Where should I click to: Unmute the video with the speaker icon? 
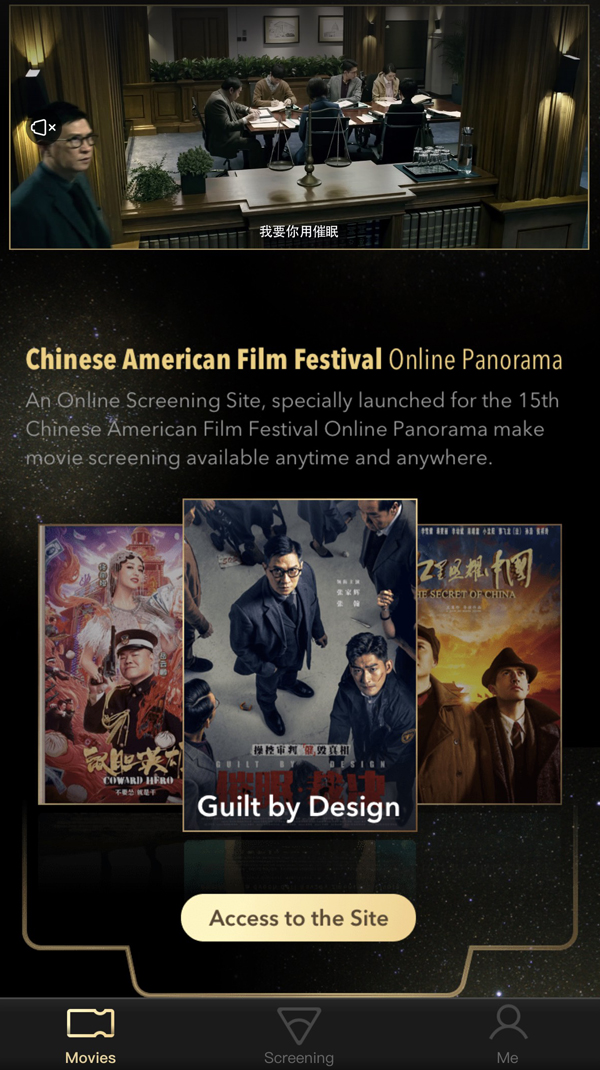(43, 127)
